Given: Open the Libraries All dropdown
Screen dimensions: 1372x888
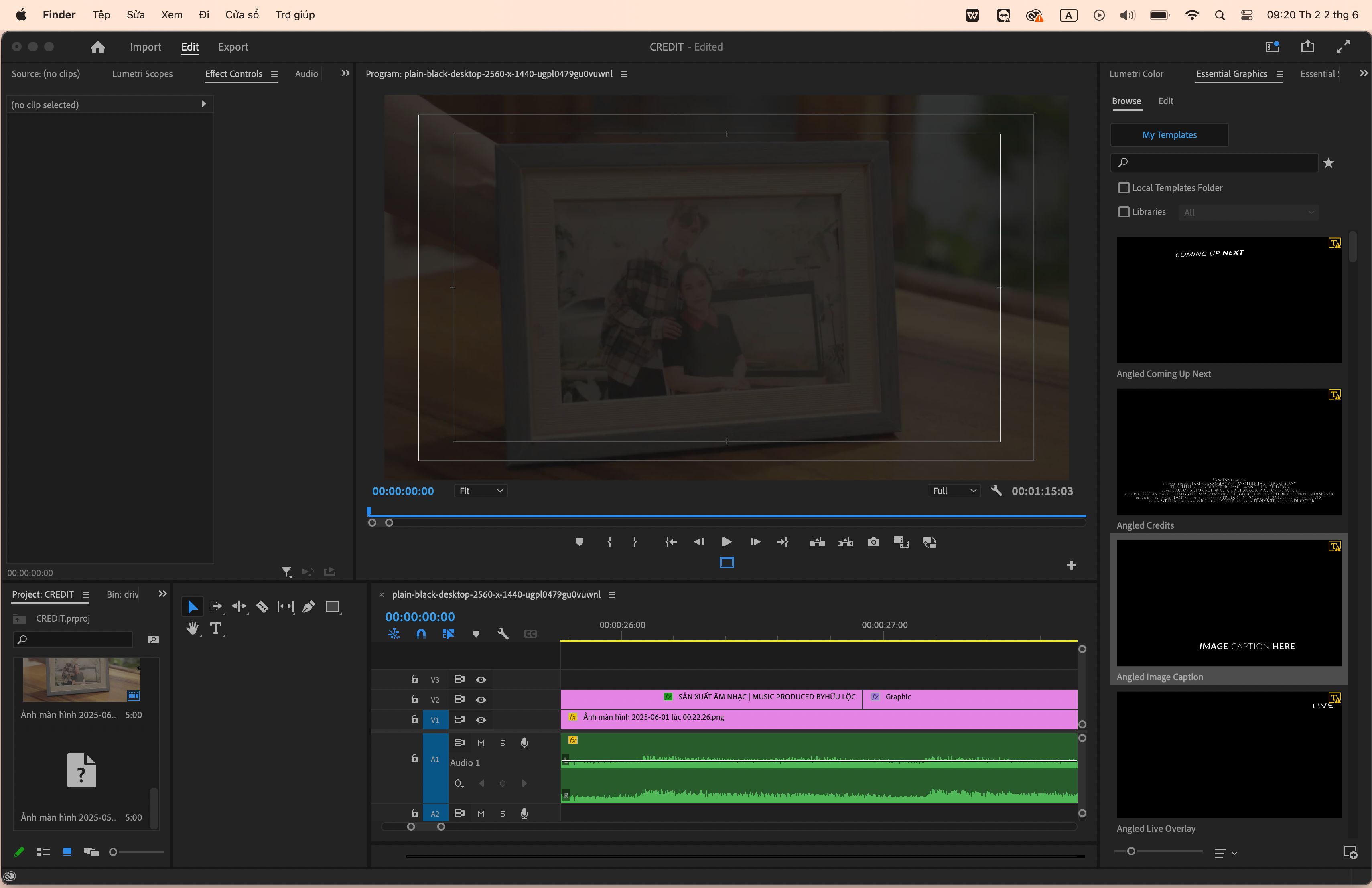Looking at the screenshot, I should (x=1248, y=213).
